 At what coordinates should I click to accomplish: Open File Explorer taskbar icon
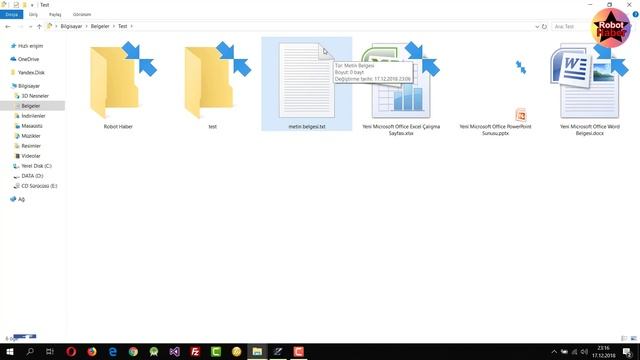(x=257, y=351)
